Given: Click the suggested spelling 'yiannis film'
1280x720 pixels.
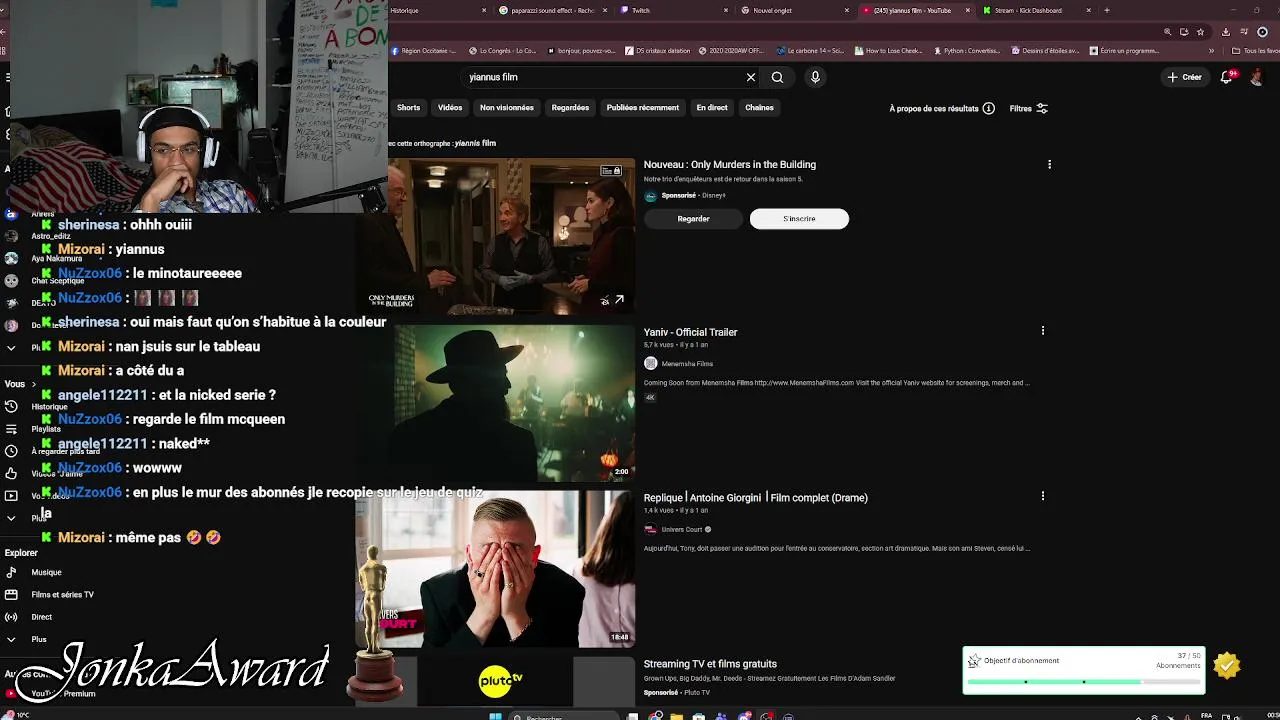Looking at the screenshot, I should click(x=475, y=143).
